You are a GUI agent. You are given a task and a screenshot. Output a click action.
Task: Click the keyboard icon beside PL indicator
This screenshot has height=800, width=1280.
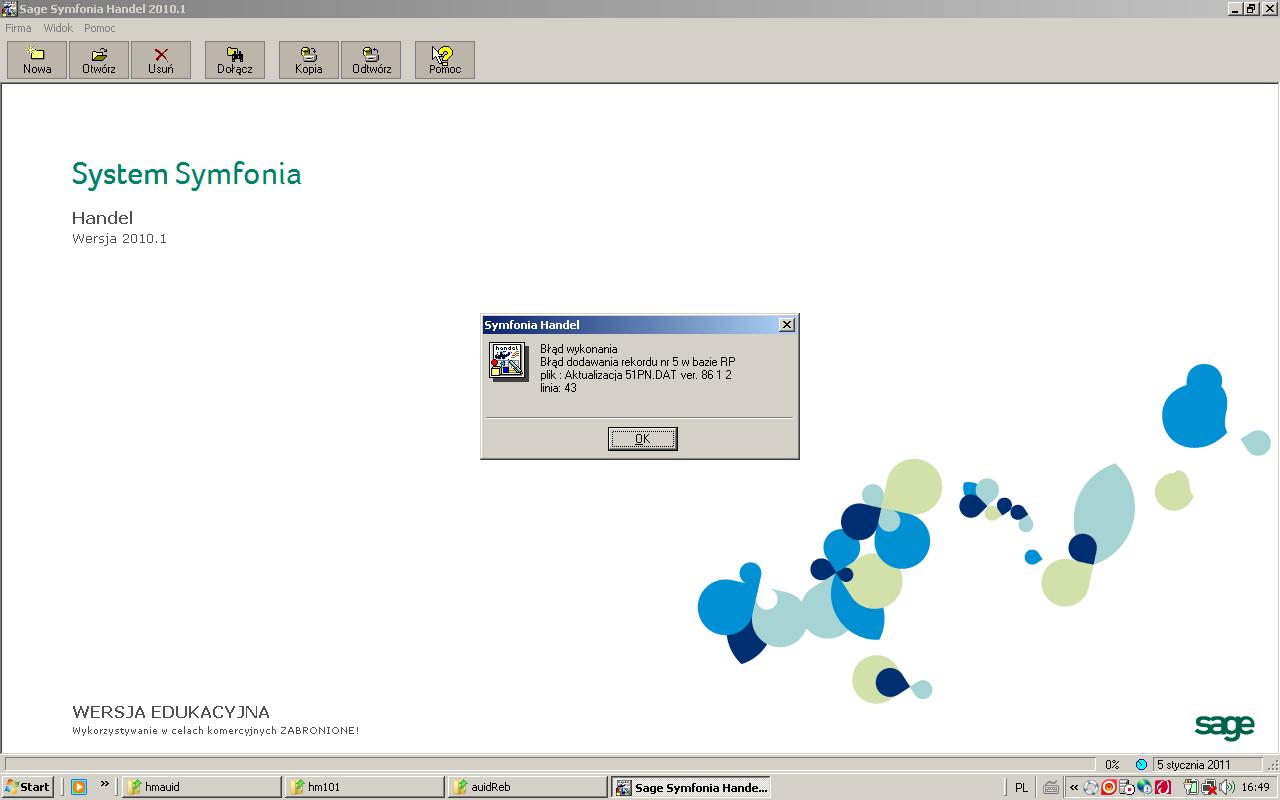point(1050,787)
